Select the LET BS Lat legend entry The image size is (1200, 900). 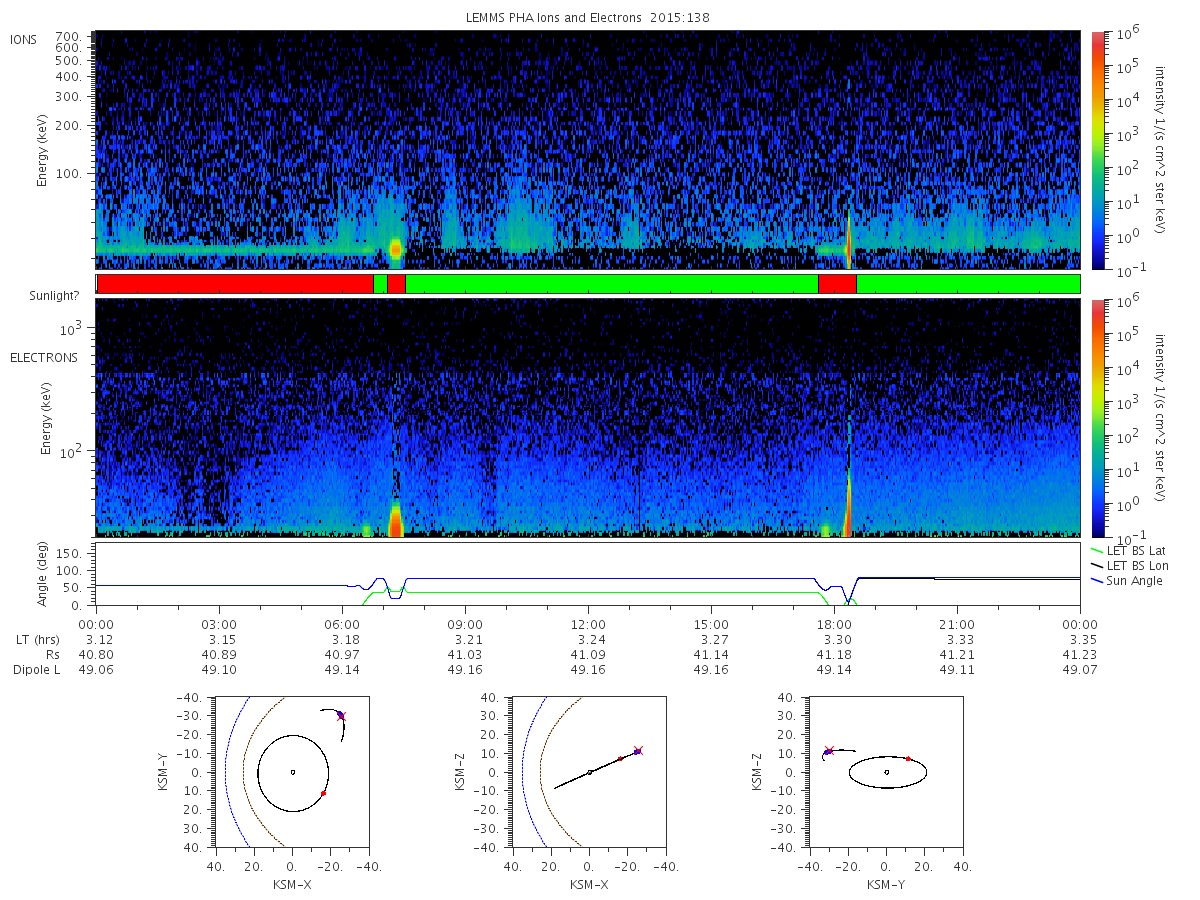(1135, 551)
